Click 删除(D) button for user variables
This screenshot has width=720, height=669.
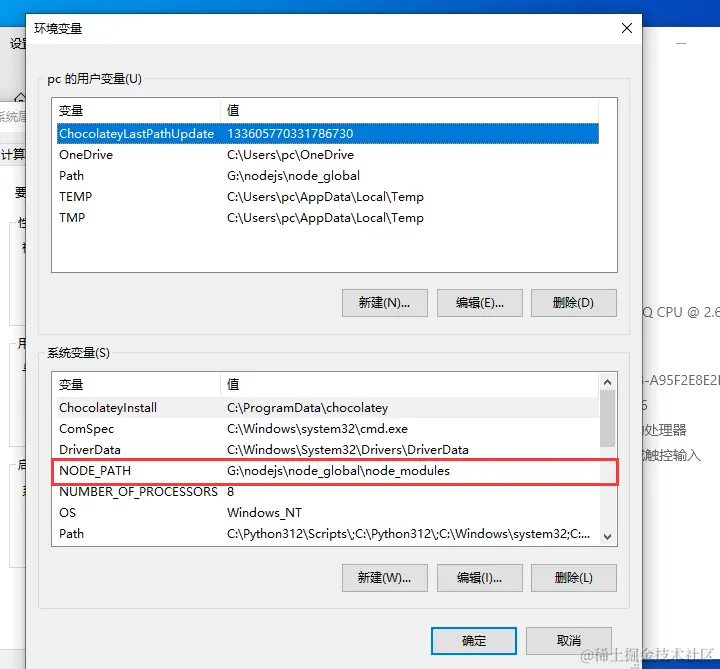(x=574, y=303)
